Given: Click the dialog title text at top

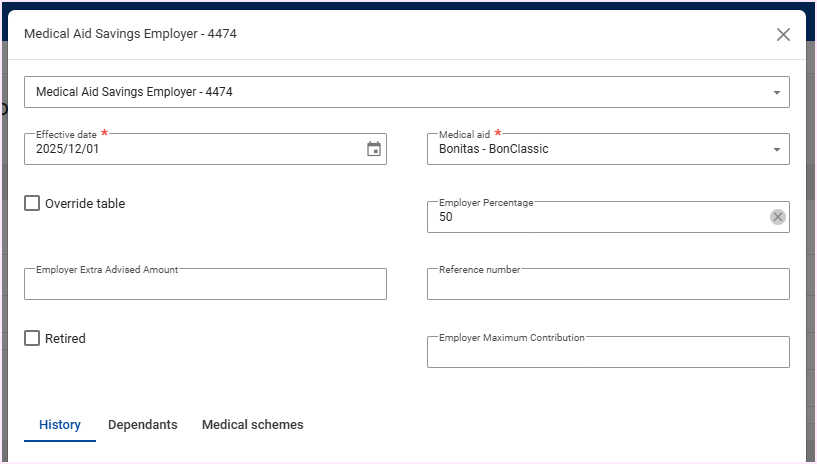Looking at the screenshot, I should click(x=130, y=34).
